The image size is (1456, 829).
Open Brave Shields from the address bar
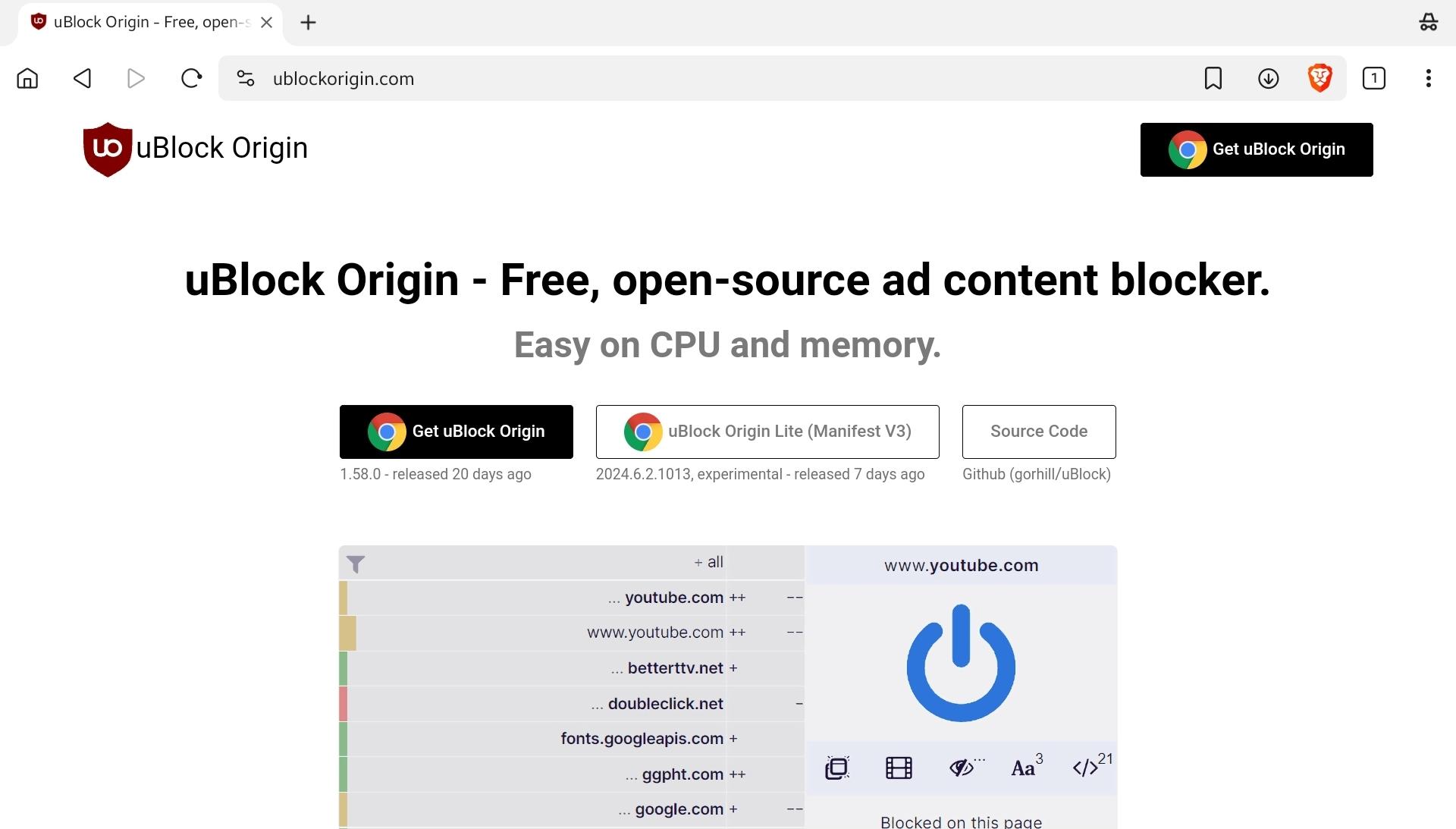(x=1319, y=78)
